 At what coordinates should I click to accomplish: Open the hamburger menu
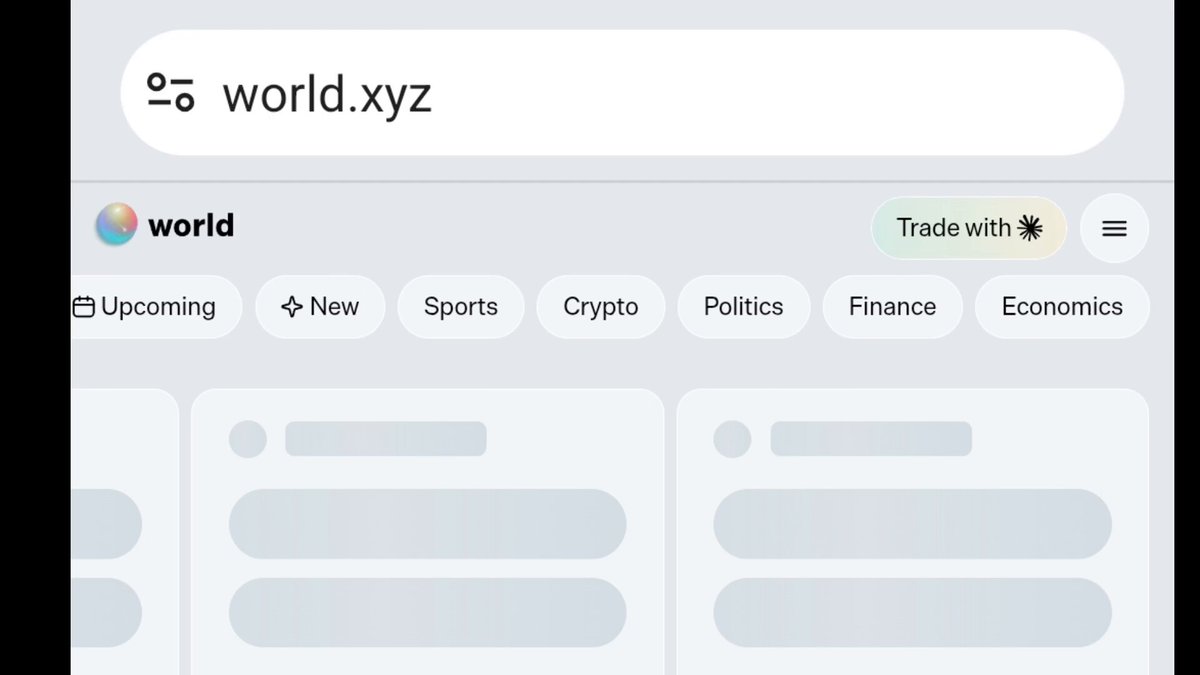coord(1114,228)
